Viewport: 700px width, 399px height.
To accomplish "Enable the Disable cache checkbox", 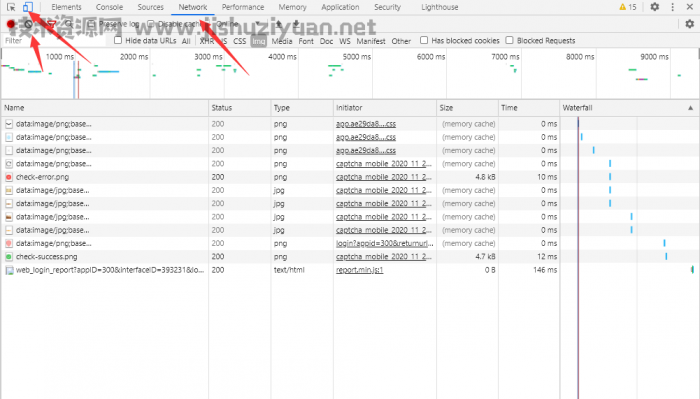I will (x=150, y=24).
